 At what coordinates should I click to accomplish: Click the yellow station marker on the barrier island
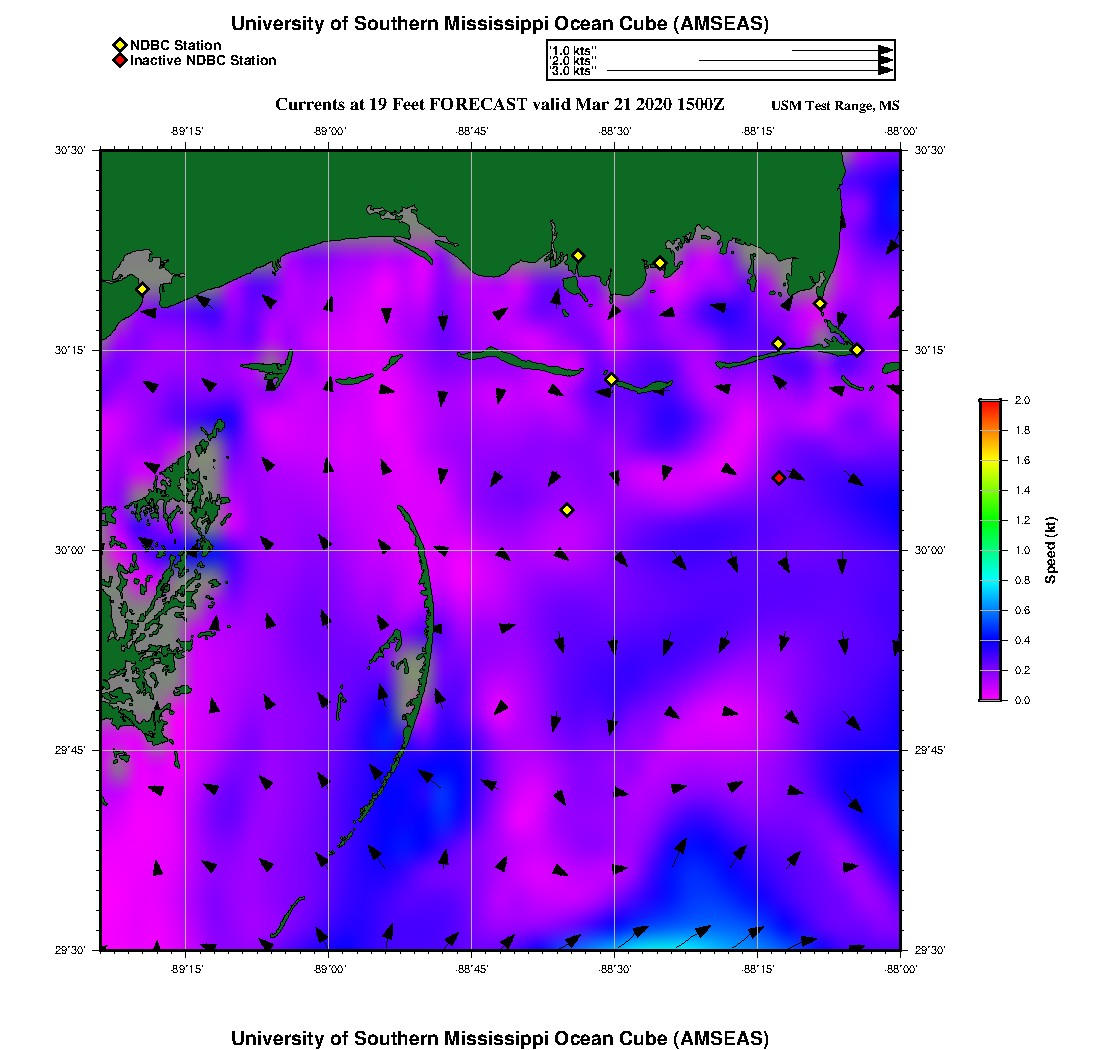(x=612, y=379)
